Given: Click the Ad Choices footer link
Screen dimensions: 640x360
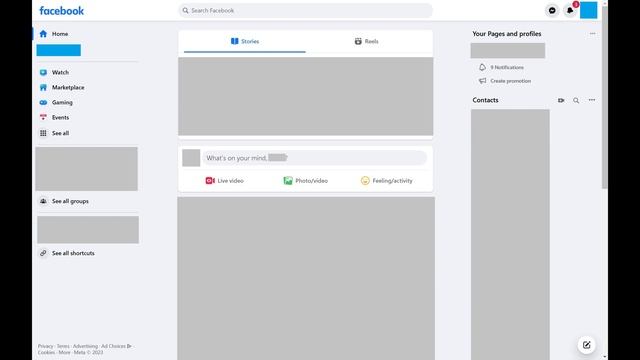Looking at the screenshot, I should coord(116,346).
